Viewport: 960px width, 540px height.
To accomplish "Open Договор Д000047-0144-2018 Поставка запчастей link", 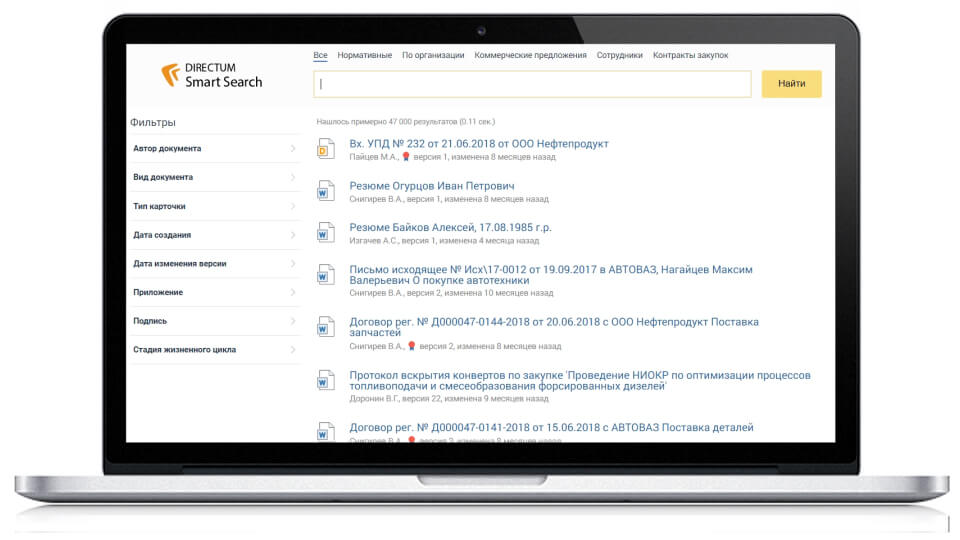I will coord(554,327).
